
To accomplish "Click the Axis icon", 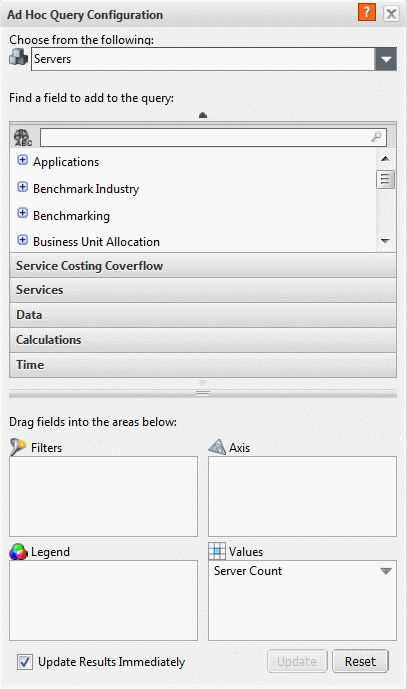I will click(217, 447).
